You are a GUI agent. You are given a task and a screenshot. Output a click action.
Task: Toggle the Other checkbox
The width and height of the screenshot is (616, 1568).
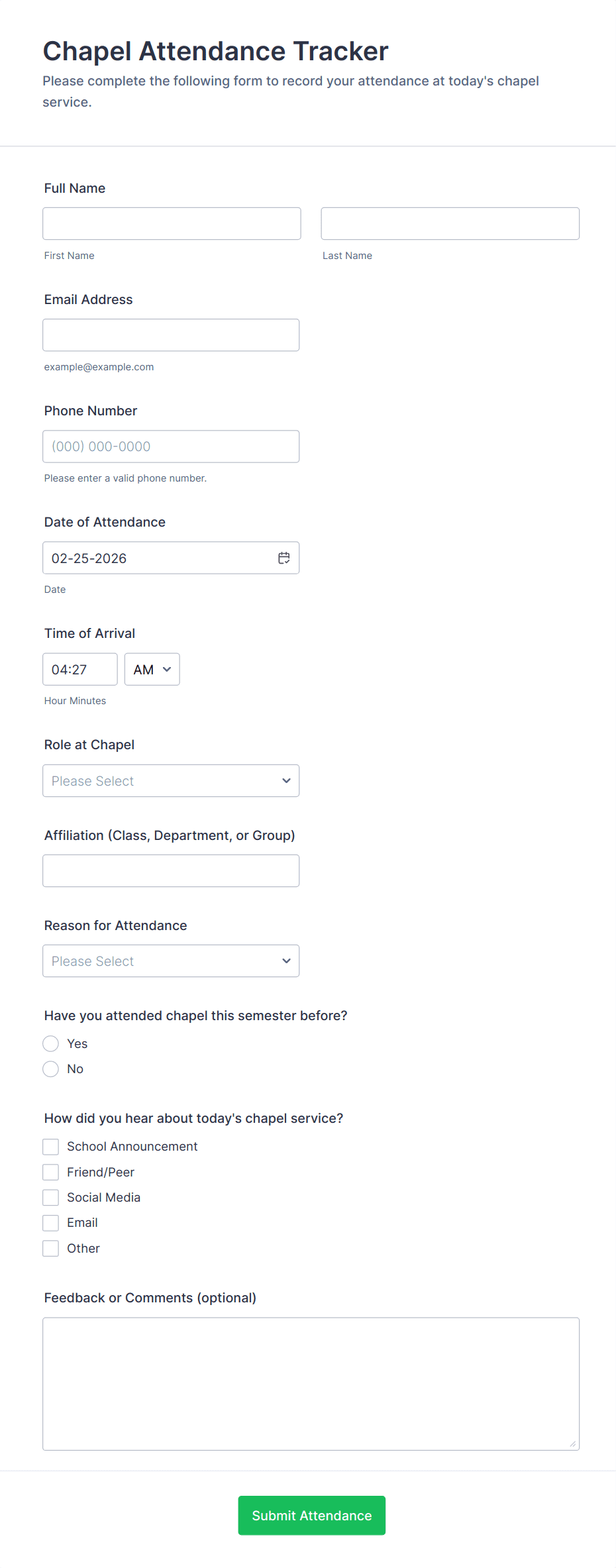51,1249
